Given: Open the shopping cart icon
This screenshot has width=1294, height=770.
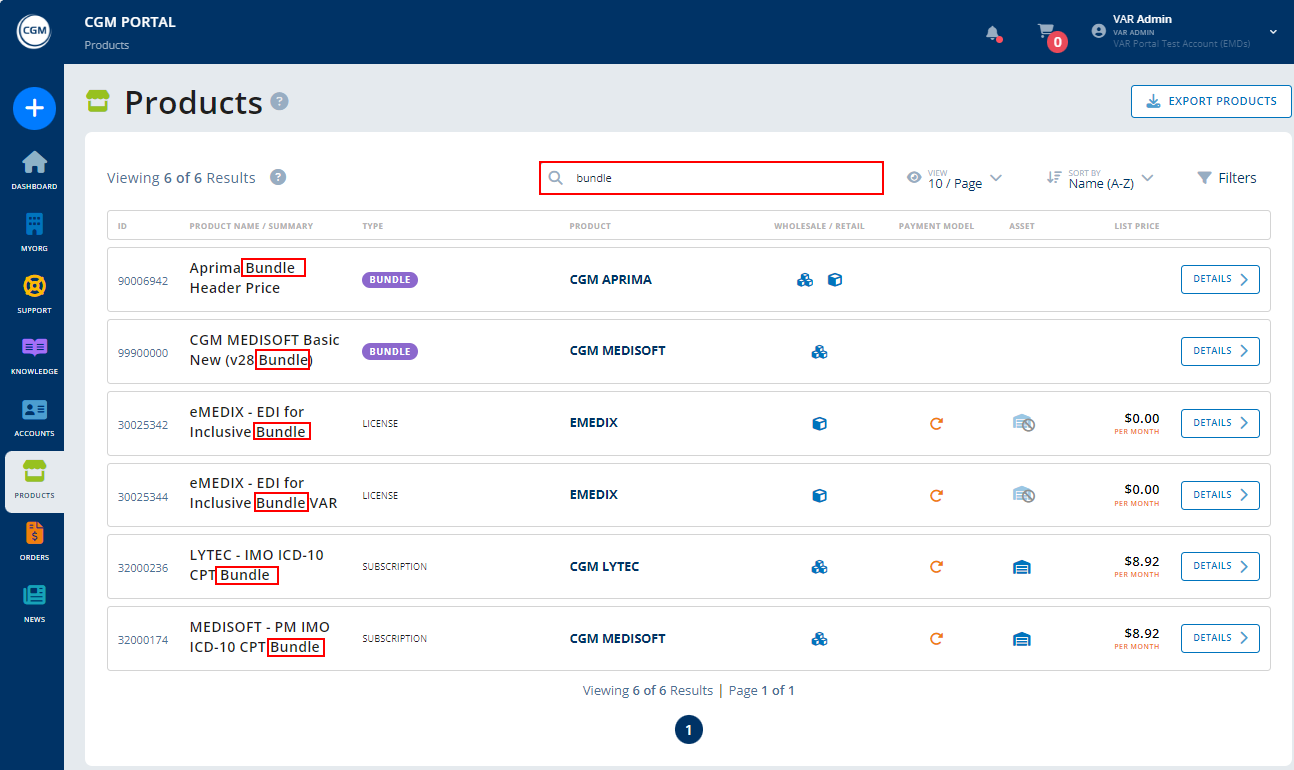Looking at the screenshot, I should [1046, 32].
